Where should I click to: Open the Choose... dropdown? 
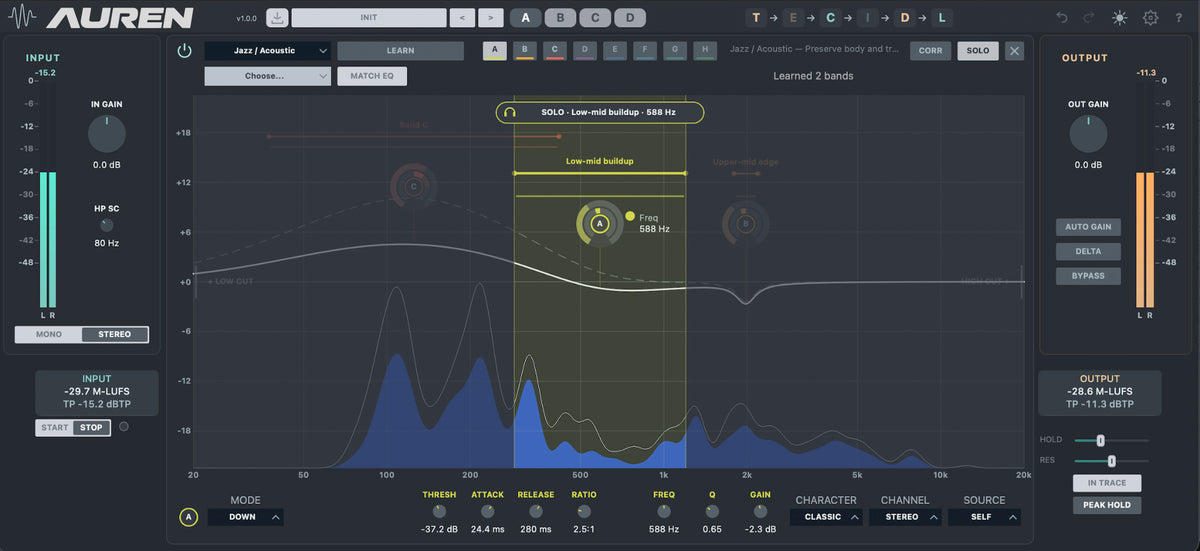click(x=267, y=76)
